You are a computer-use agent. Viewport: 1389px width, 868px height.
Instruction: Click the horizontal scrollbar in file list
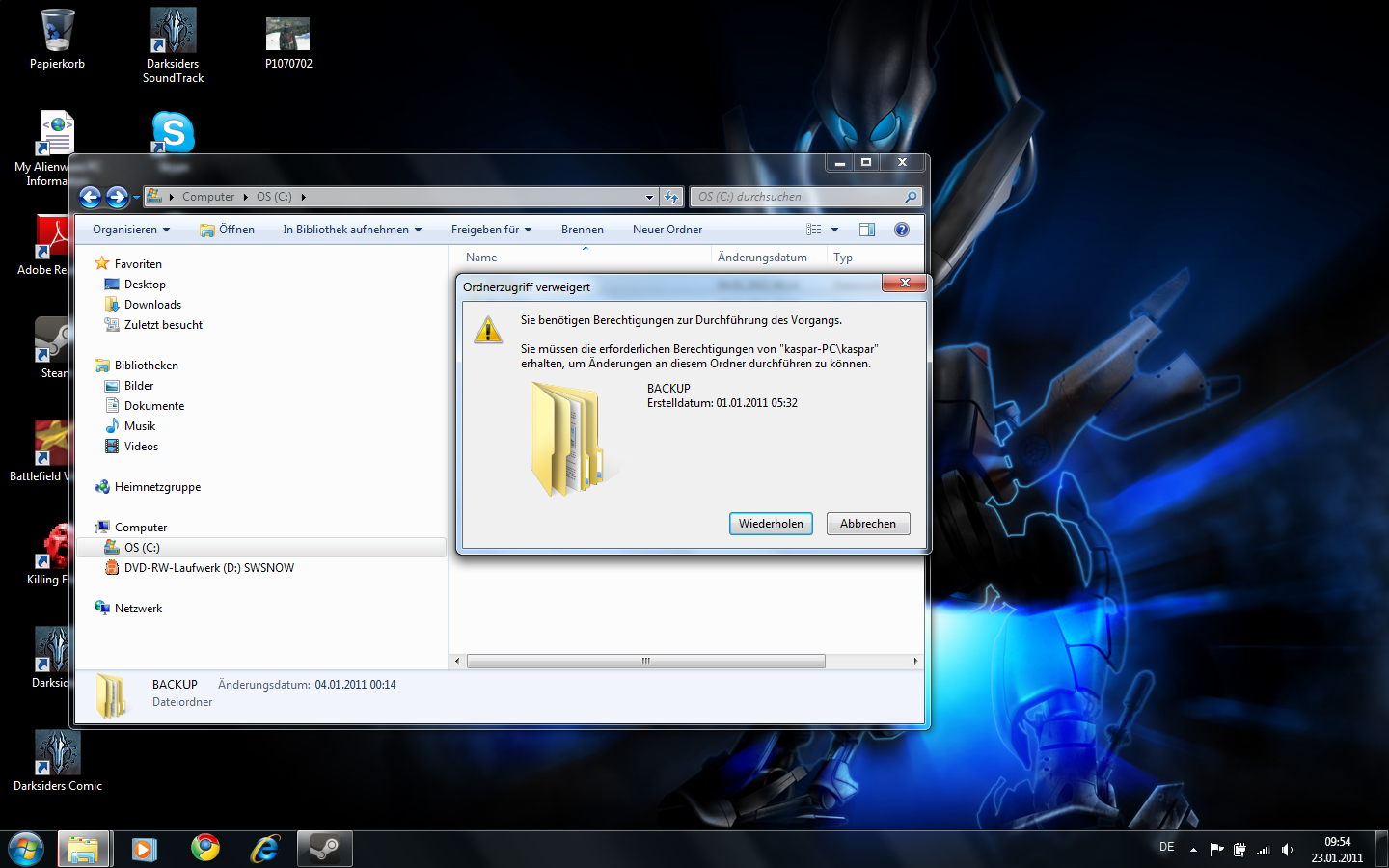[x=645, y=662]
